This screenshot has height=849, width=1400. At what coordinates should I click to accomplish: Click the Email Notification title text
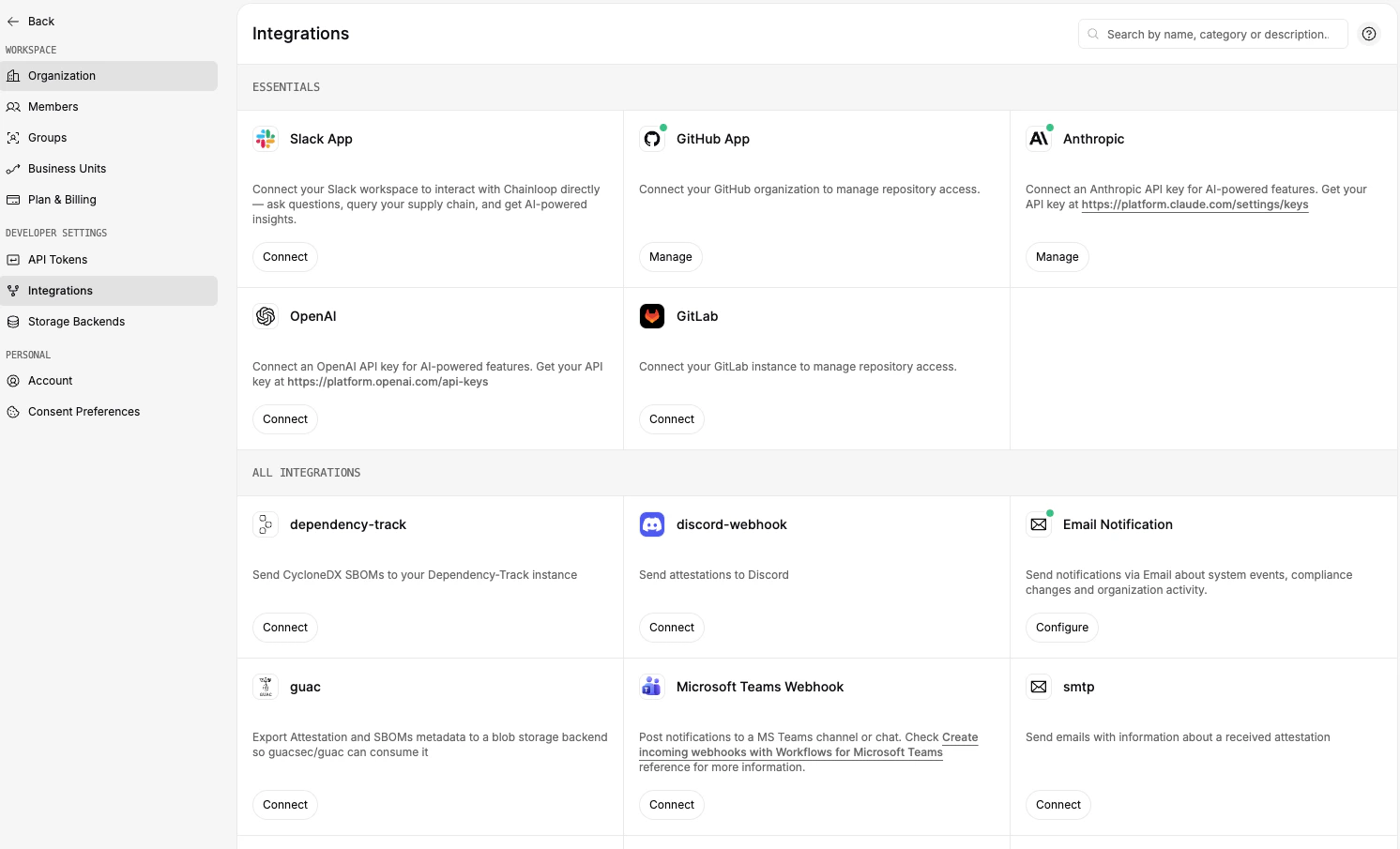pos(1118,524)
